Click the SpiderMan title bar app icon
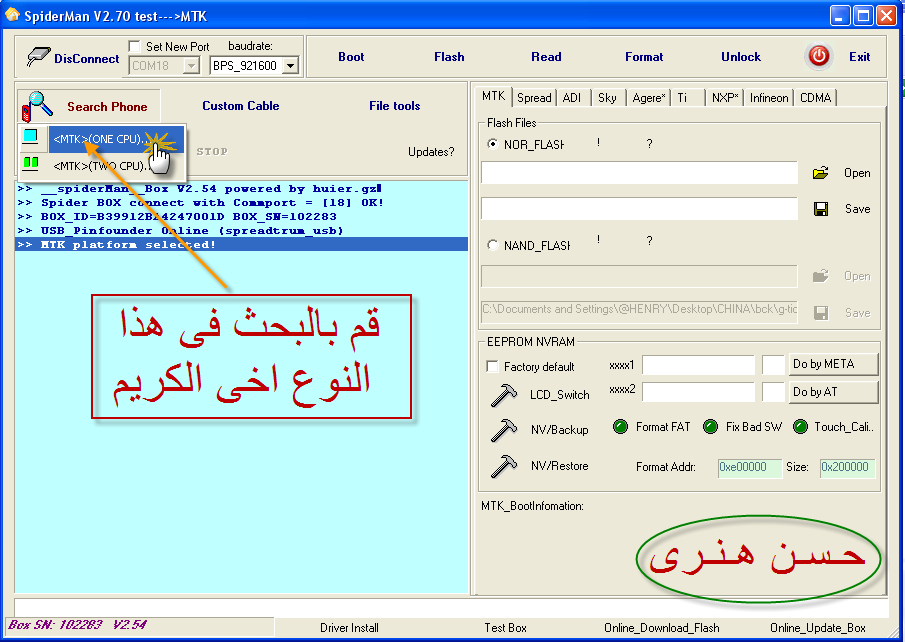Screen dimensions: 905x642 tap(12, 15)
